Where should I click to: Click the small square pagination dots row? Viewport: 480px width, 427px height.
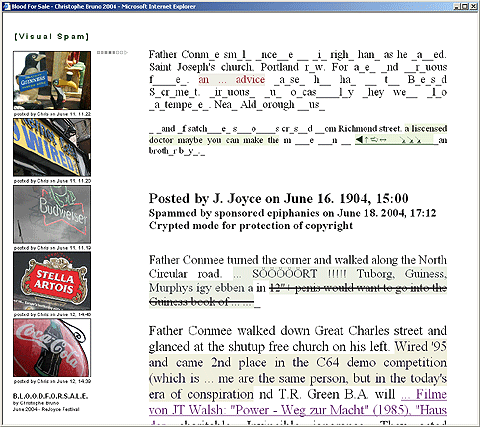point(112,52)
